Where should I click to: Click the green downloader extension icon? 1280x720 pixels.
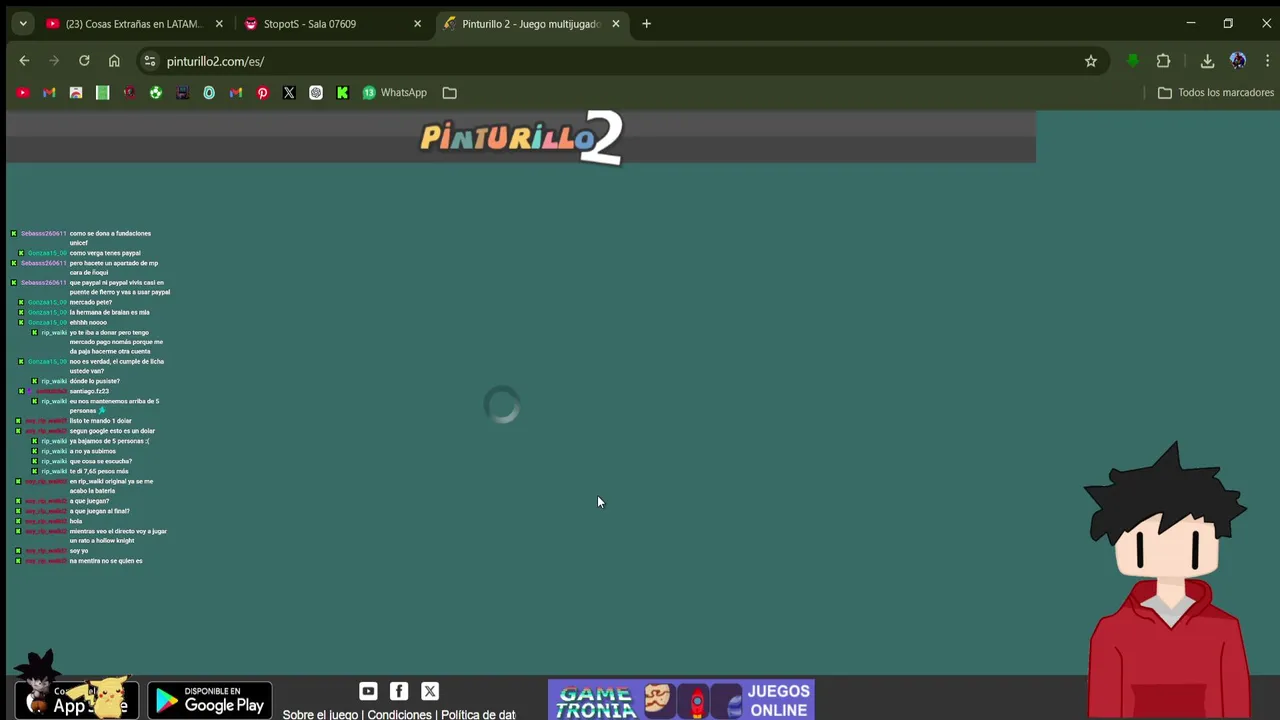1132,61
